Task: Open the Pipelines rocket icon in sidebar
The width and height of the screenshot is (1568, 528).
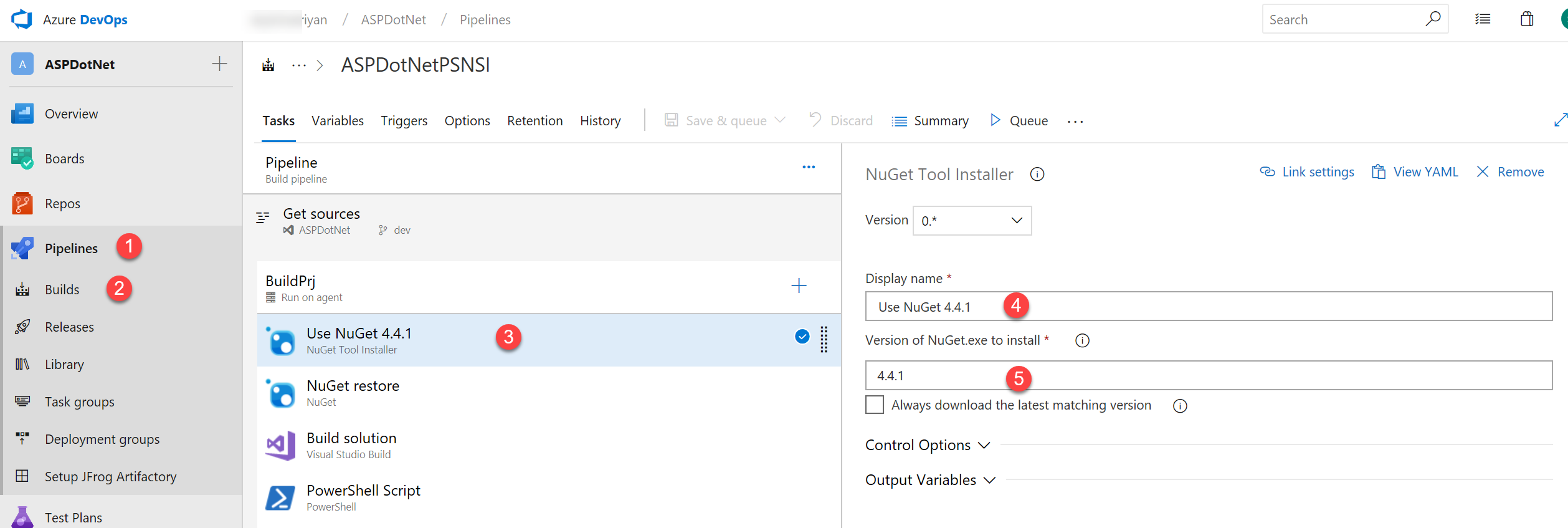Action: click(x=22, y=248)
